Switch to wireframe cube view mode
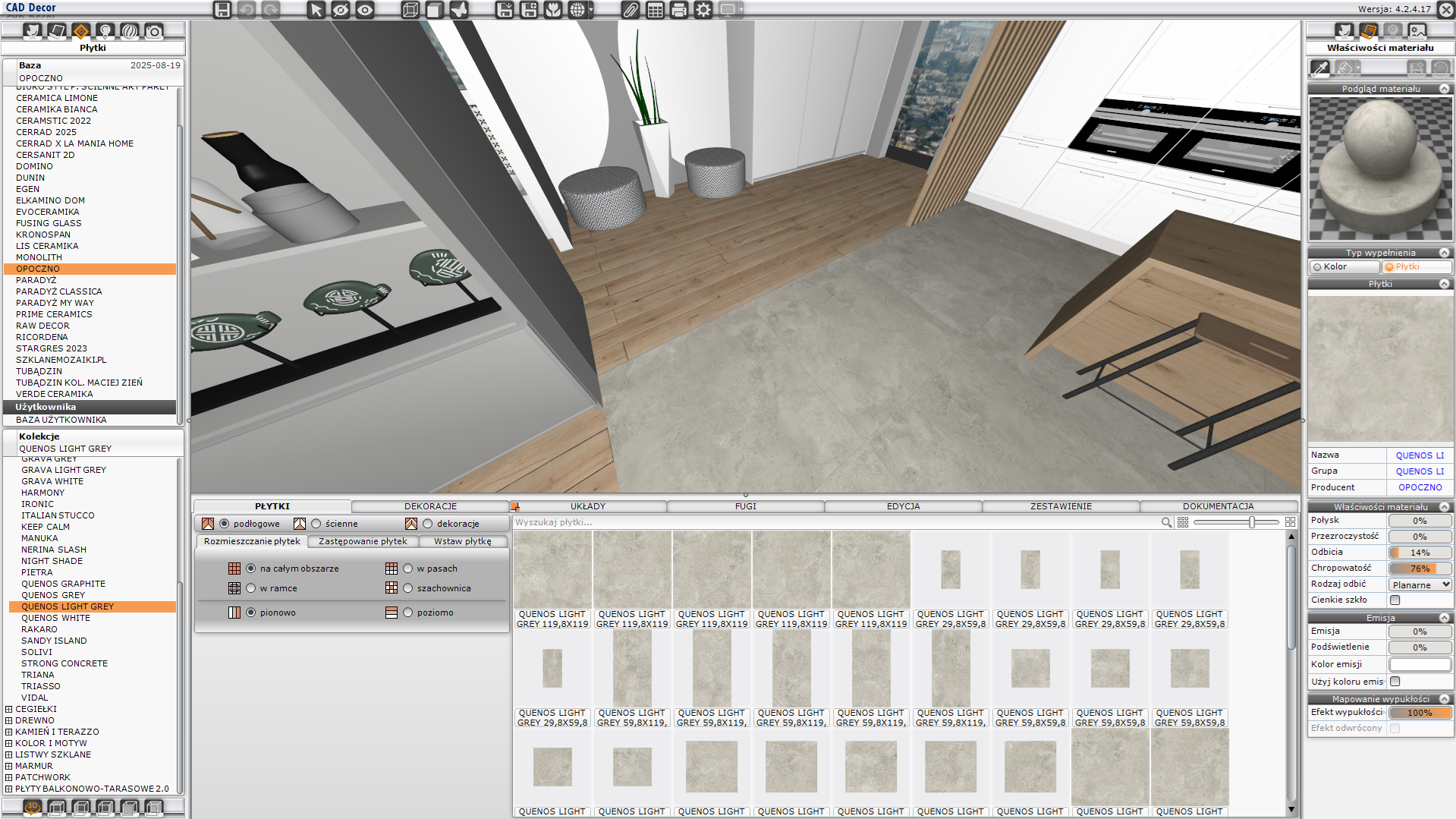The image size is (1456, 819). 410,10
